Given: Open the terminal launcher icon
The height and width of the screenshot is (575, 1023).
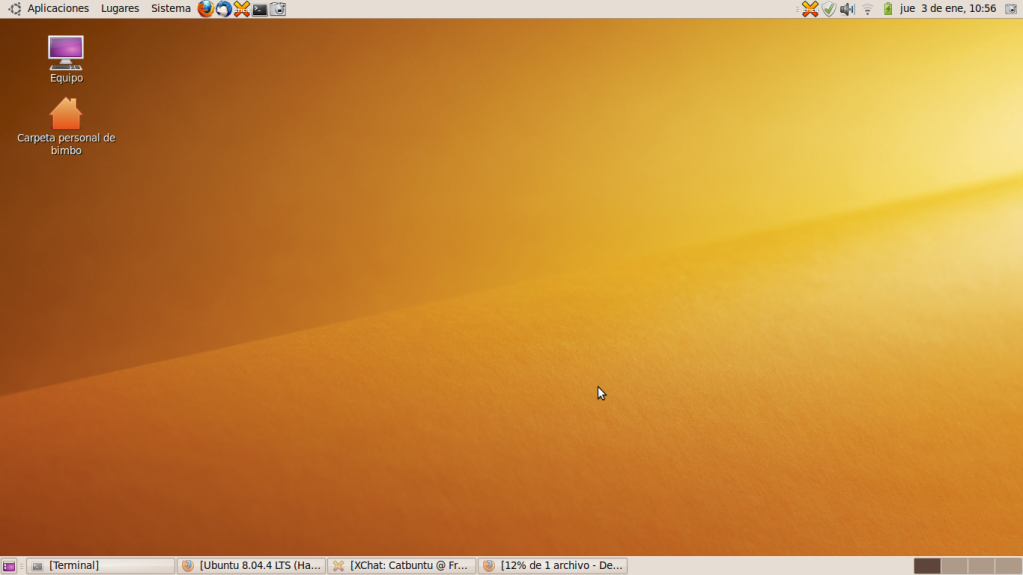Looking at the screenshot, I should click(x=260, y=9).
